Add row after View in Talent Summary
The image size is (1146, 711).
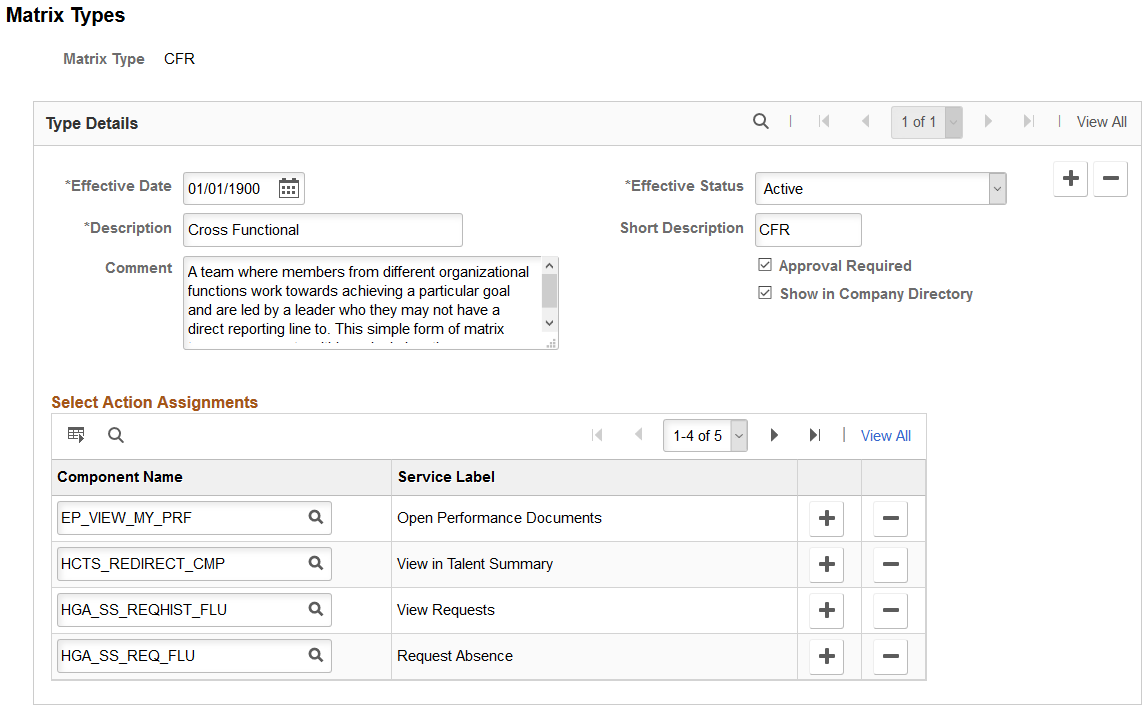[827, 564]
